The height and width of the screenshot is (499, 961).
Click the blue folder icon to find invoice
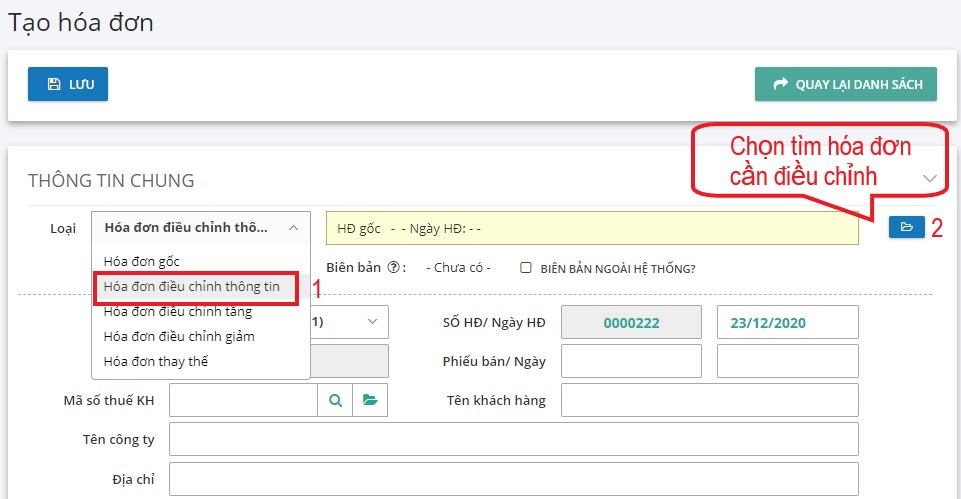pyautogui.click(x=906, y=228)
